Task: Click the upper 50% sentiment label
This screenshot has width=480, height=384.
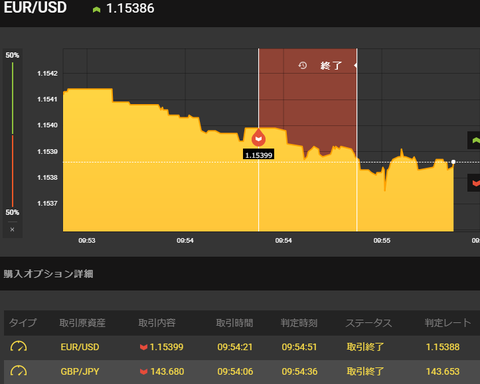Action: [12, 55]
